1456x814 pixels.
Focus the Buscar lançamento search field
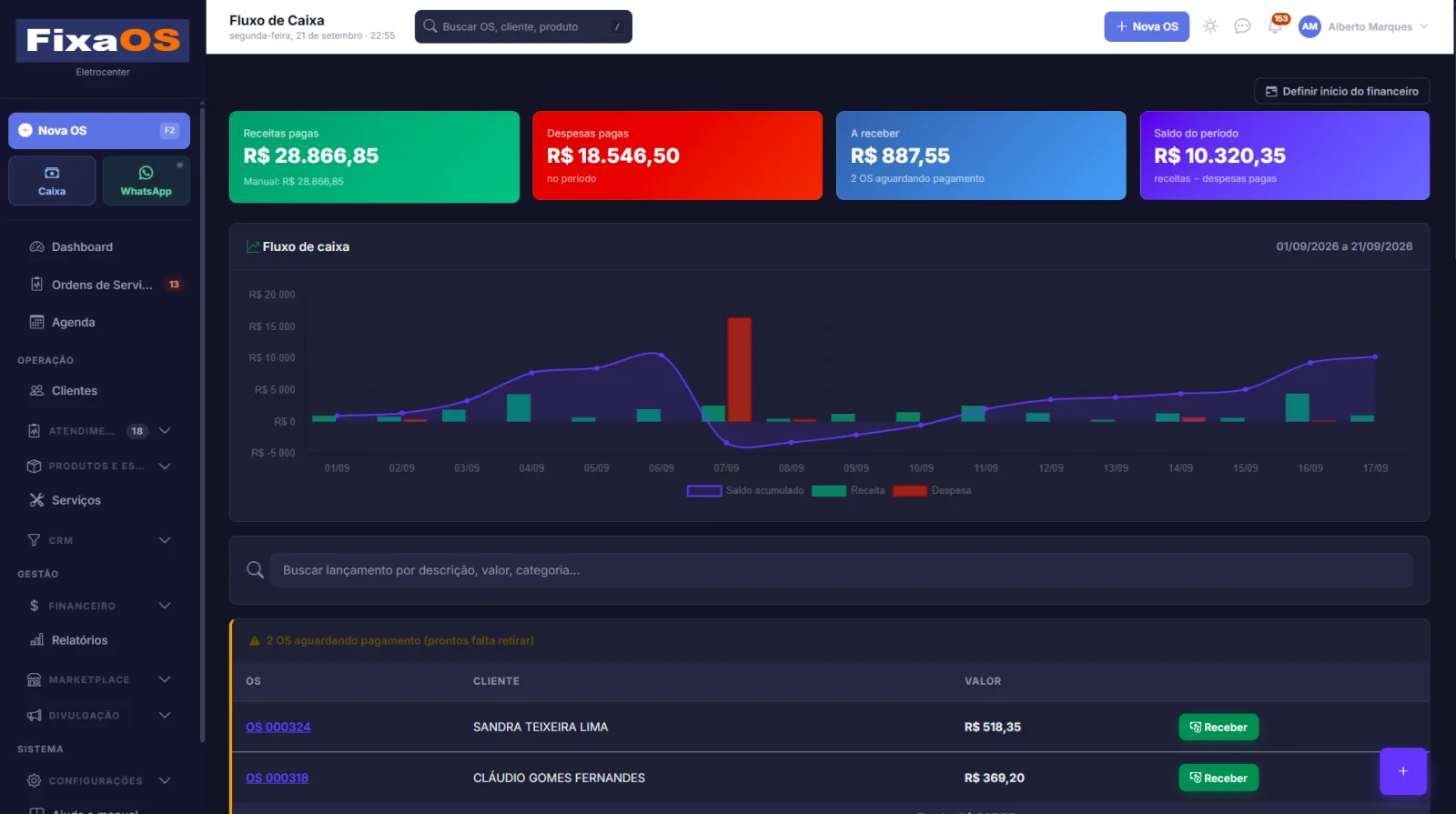841,570
